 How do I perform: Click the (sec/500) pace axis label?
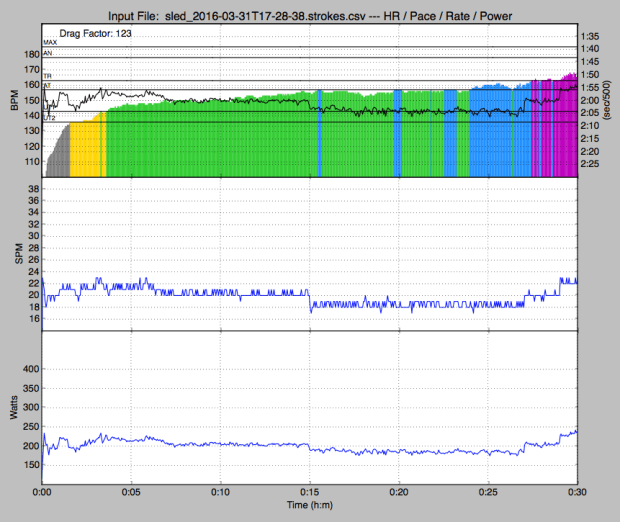click(x=612, y=106)
